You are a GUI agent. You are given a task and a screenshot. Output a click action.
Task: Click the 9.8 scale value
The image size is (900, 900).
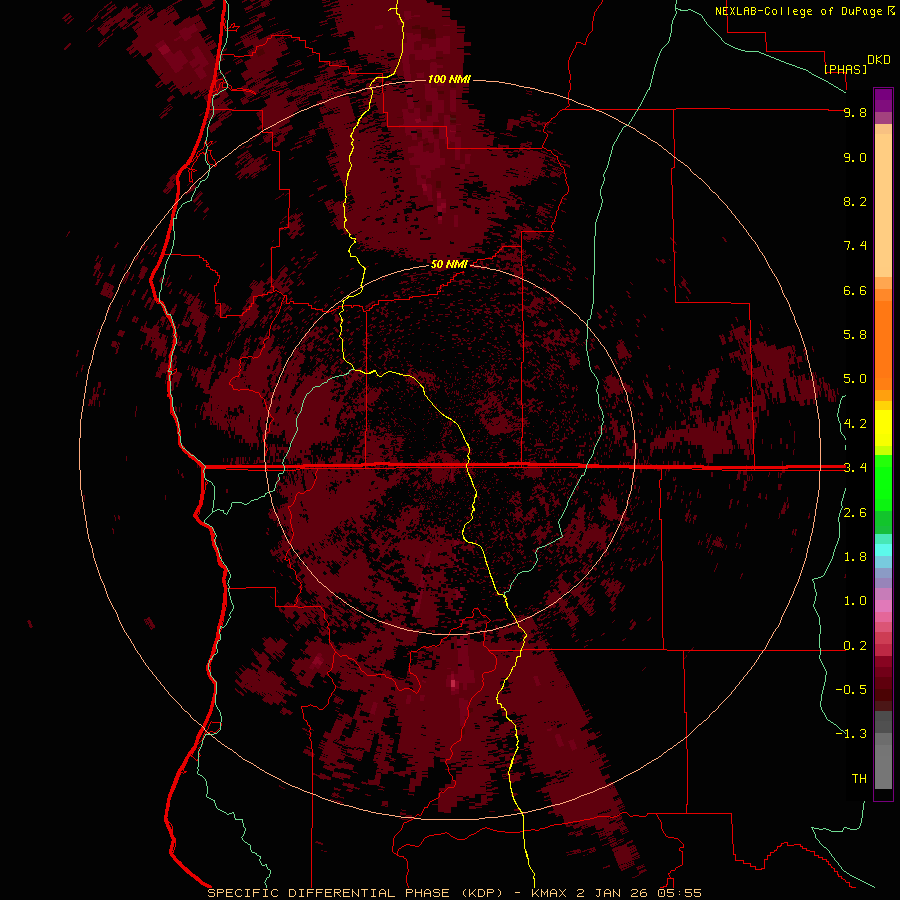click(x=855, y=112)
